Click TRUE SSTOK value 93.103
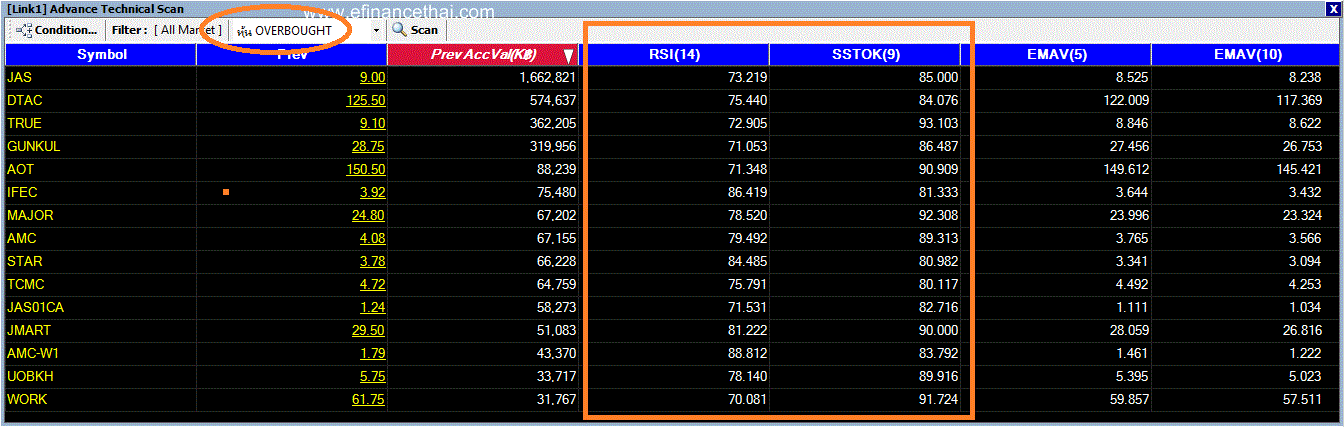Image resolution: width=1344 pixels, height=427 pixels. coord(938,123)
